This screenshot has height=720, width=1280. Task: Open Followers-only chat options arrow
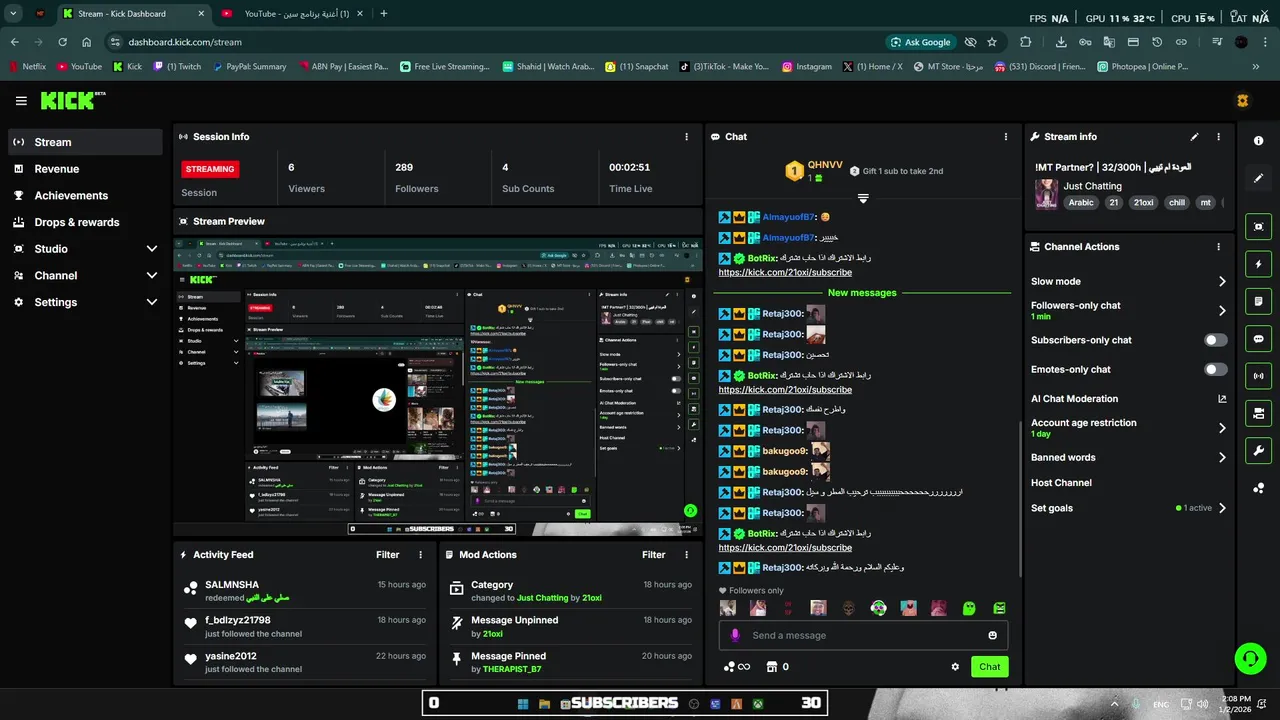[1222, 310]
